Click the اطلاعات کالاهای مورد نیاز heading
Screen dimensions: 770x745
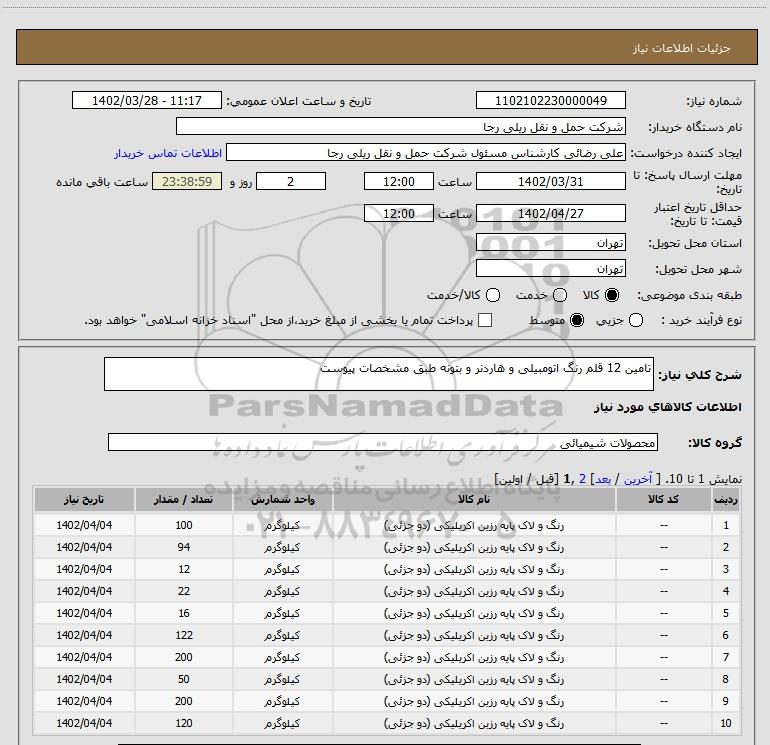(x=668, y=407)
